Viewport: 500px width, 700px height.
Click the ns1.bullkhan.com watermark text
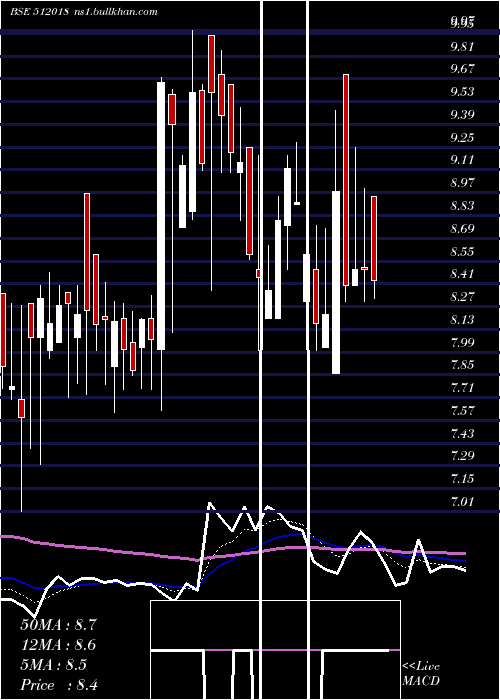tap(115, 12)
